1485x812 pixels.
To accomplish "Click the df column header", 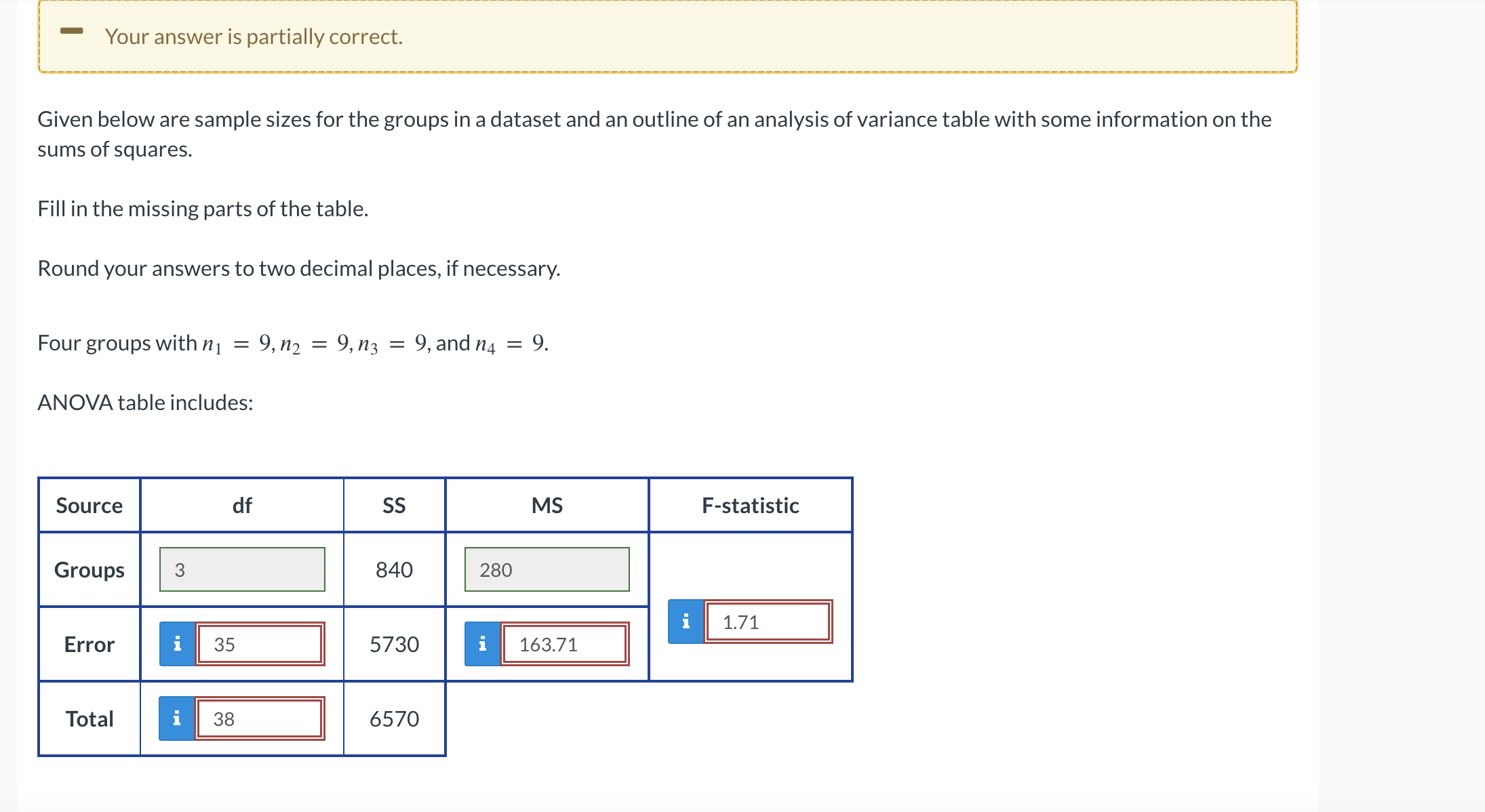I will [x=241, y=504].
